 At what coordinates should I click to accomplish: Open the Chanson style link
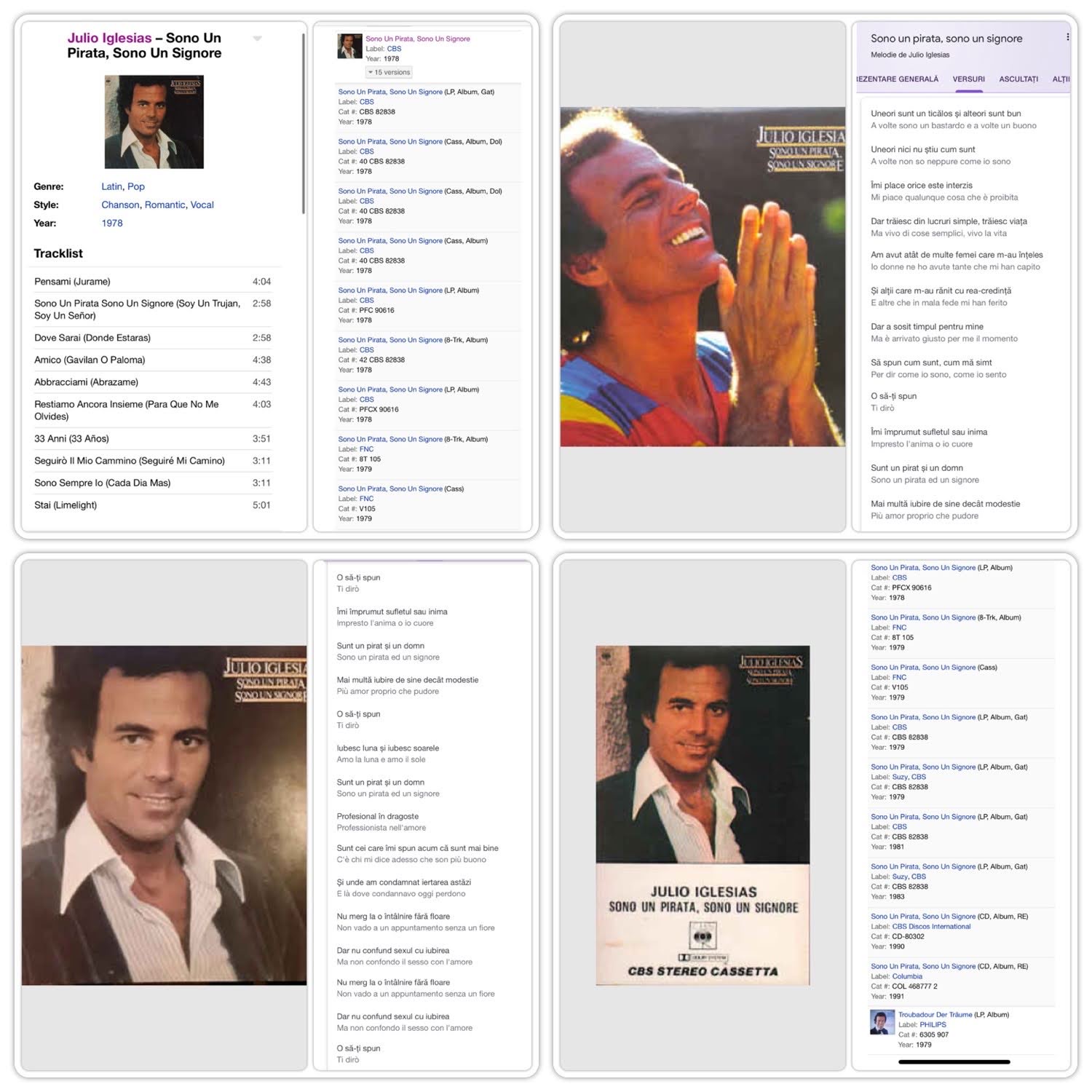(x=120, y=205)
